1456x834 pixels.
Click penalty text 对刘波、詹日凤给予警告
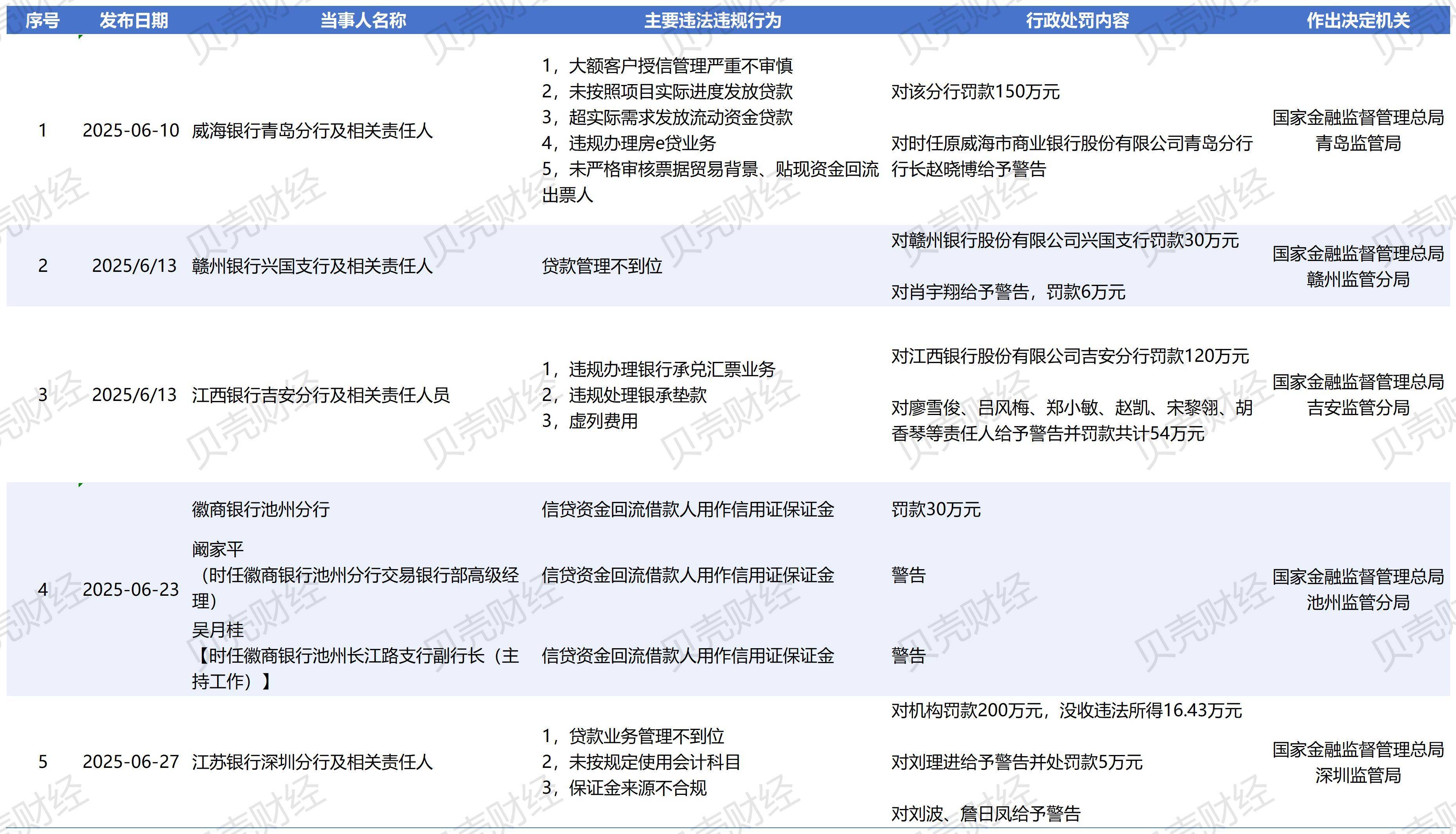coord(986,814)
